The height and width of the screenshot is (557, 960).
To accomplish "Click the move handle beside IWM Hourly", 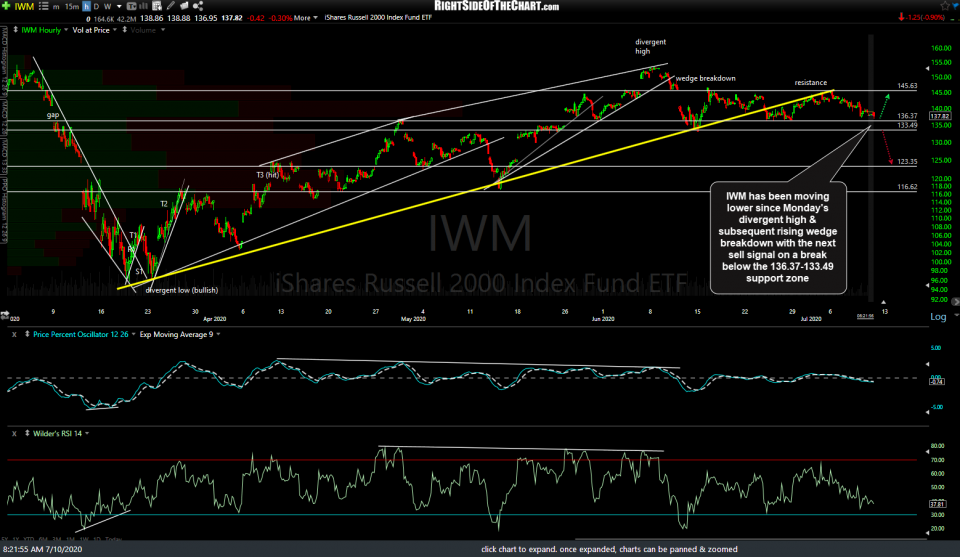I will [15, 30].
